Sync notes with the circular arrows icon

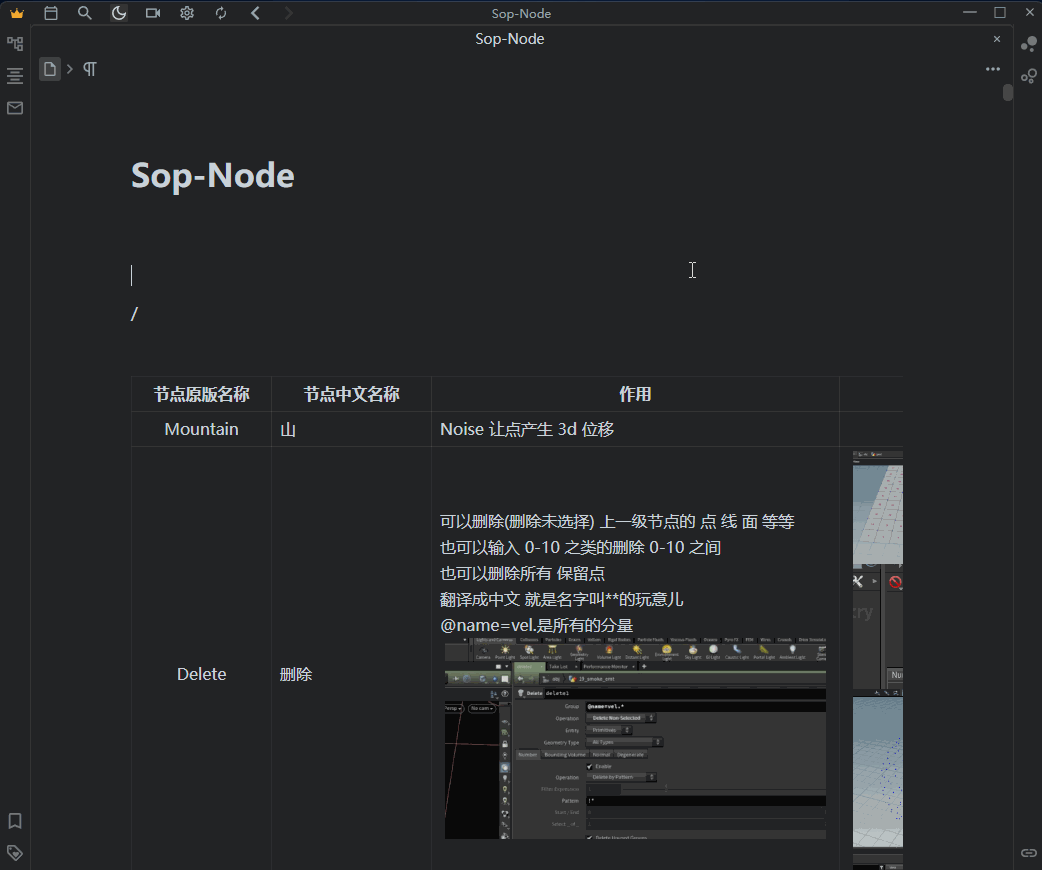(221, 13)
